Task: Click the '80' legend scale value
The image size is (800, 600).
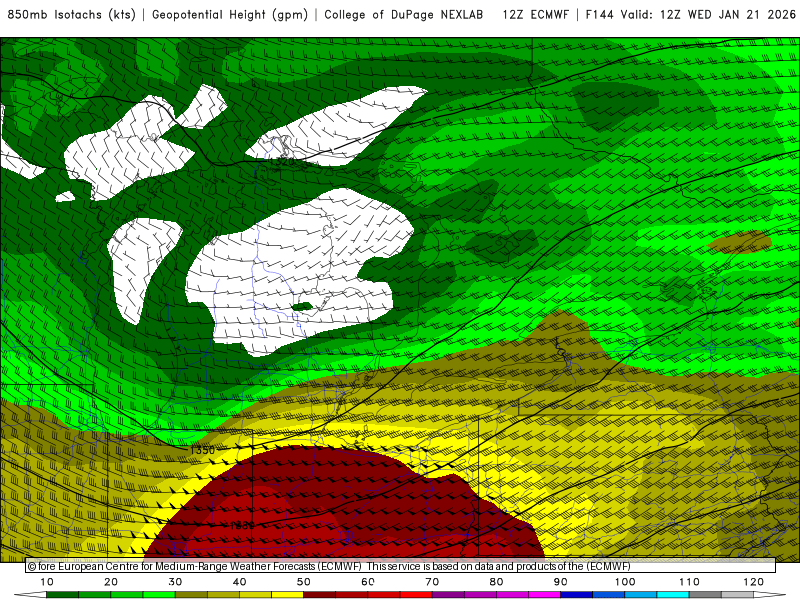Action: pos(496,582)
